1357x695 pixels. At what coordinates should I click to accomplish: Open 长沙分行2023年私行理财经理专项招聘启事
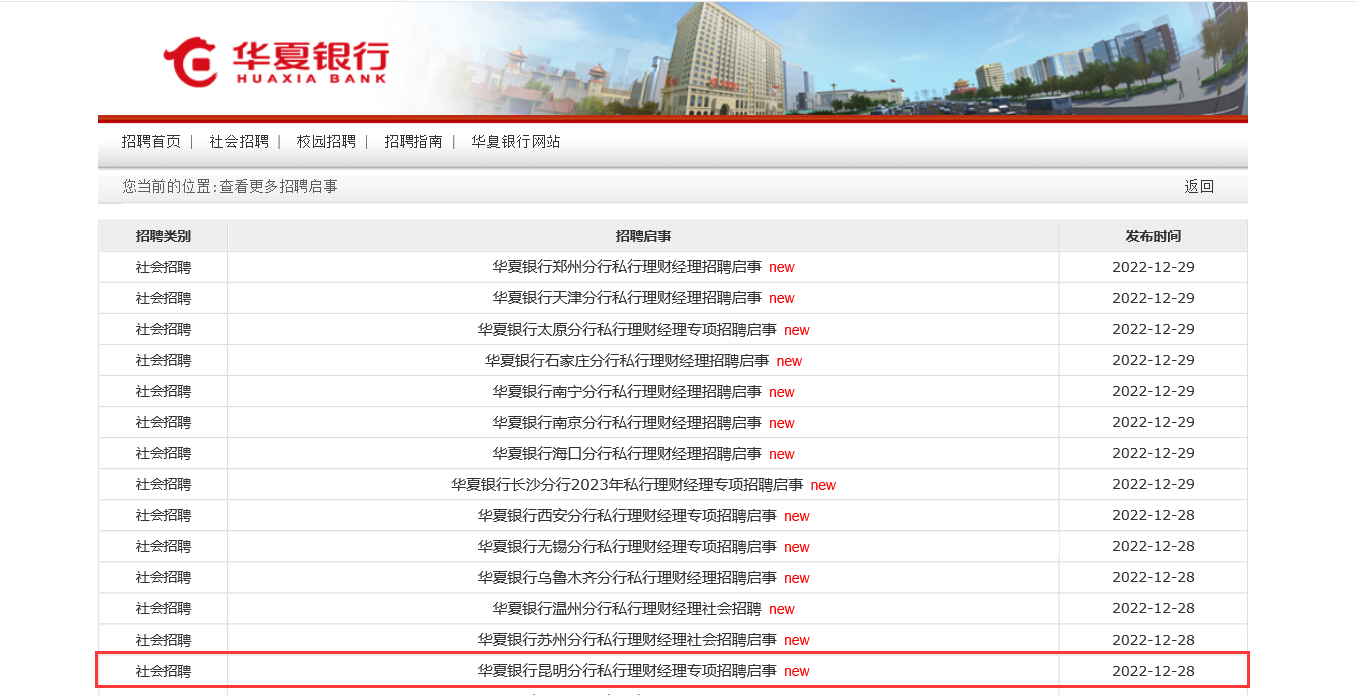[x=627, y=484]
